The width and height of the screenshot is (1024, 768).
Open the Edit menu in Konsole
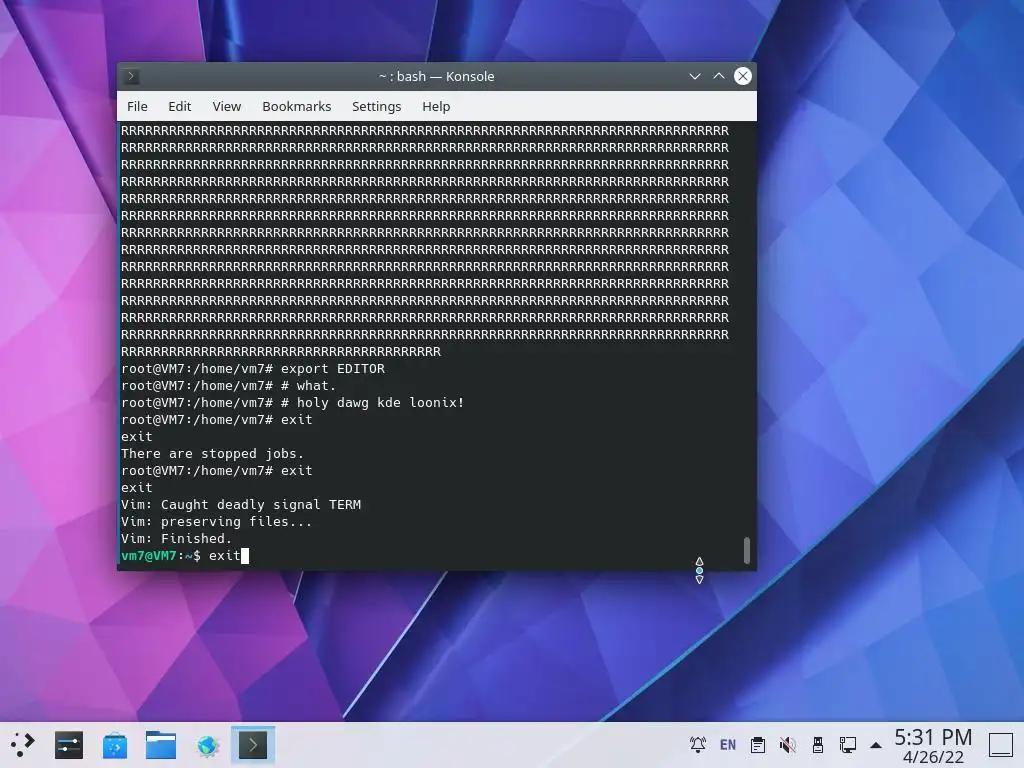[179, 106]
